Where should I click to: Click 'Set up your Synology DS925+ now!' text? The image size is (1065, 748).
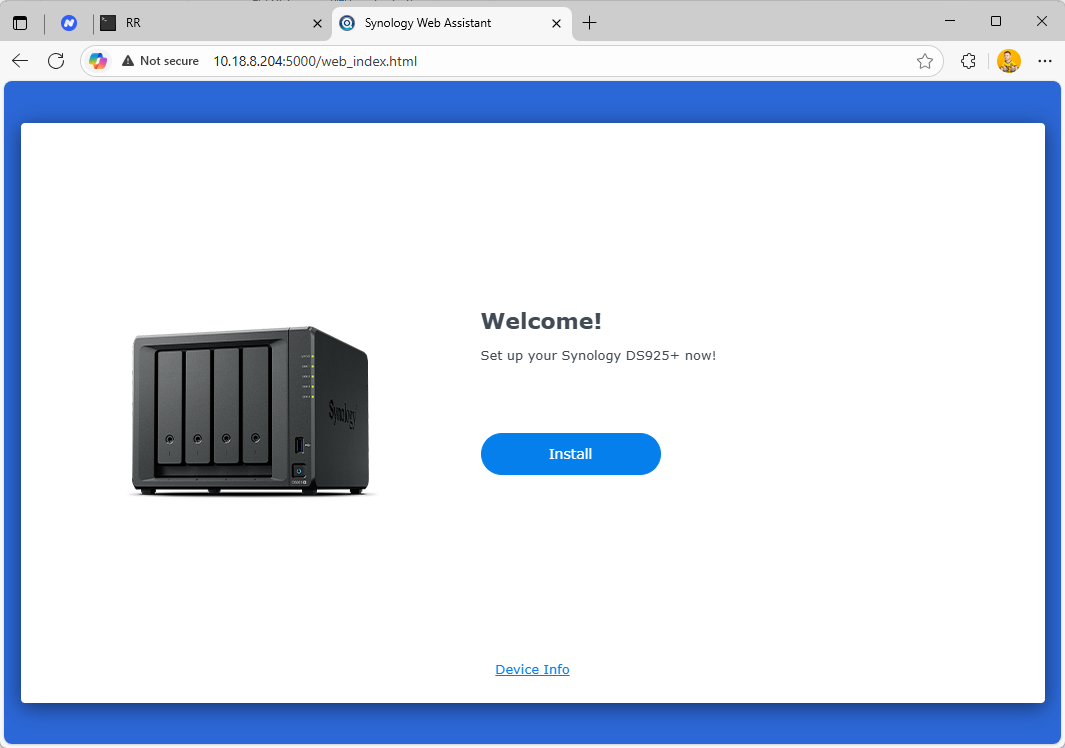[x=598, y=355]
